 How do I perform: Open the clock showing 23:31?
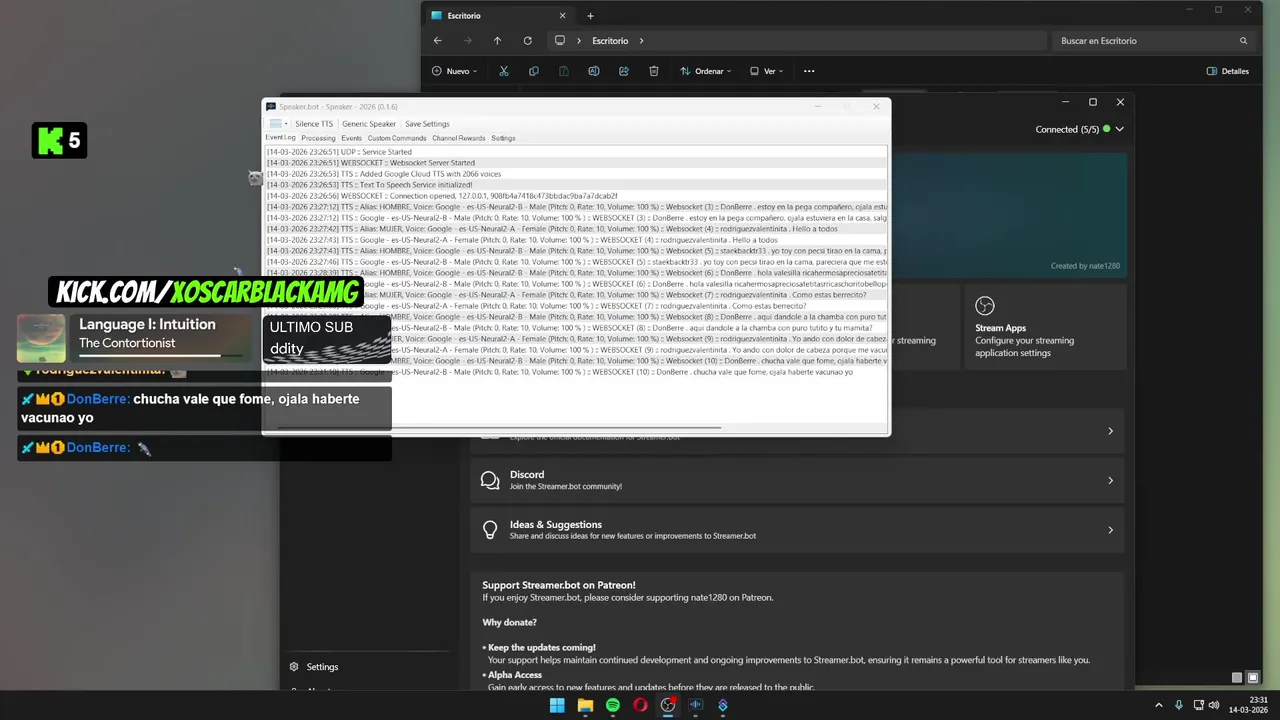1248,705
